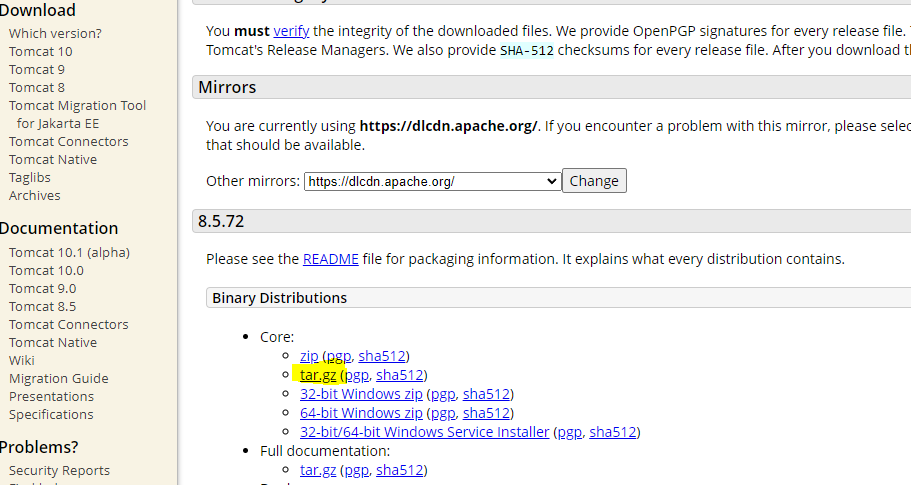
Task: Open Security Reports link
Action: [x=59, y=470]
